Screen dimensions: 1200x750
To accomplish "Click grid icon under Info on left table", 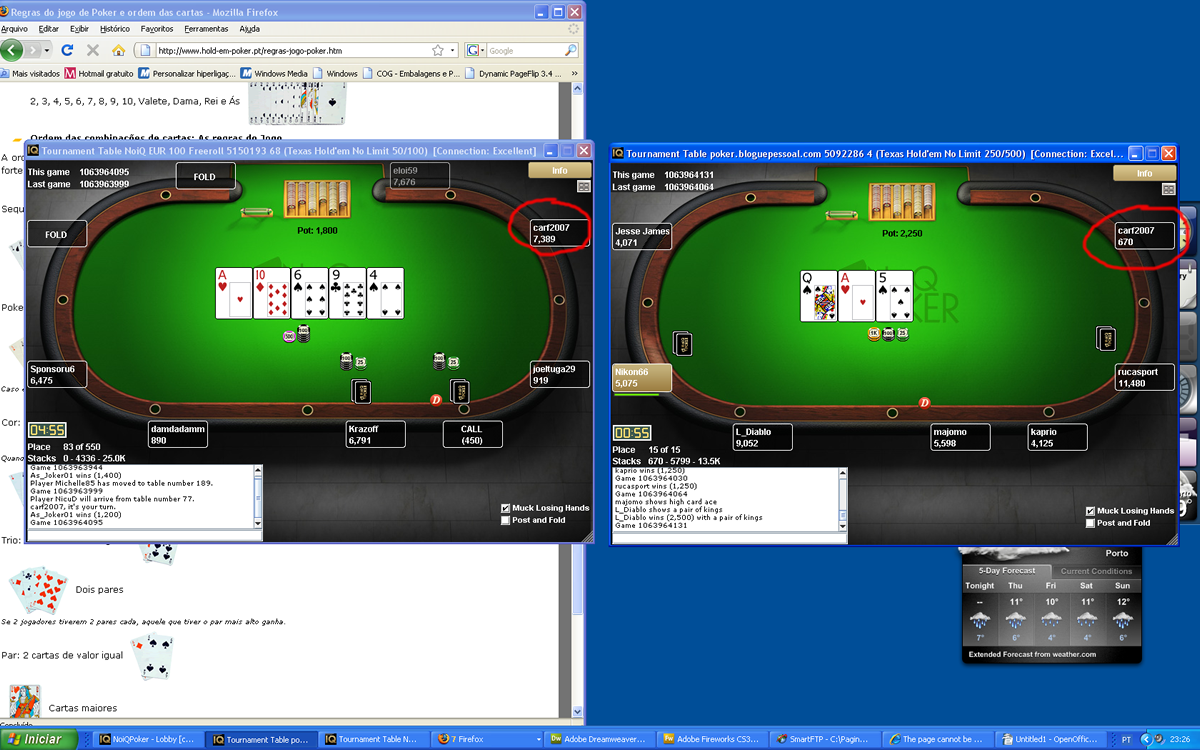I will pyautogui.click(x=584, y=186).
